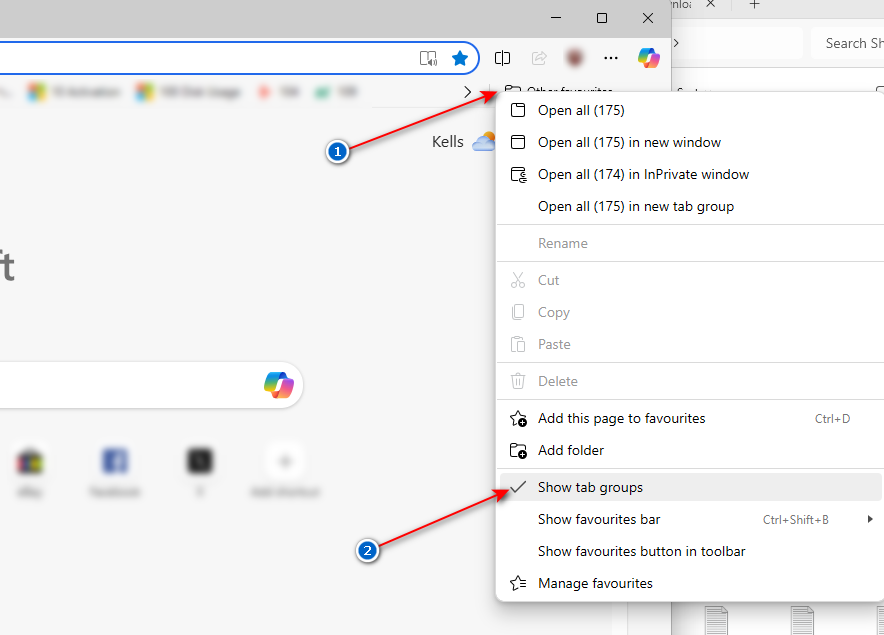Uncheck Show tab groups

click(691, 487)
